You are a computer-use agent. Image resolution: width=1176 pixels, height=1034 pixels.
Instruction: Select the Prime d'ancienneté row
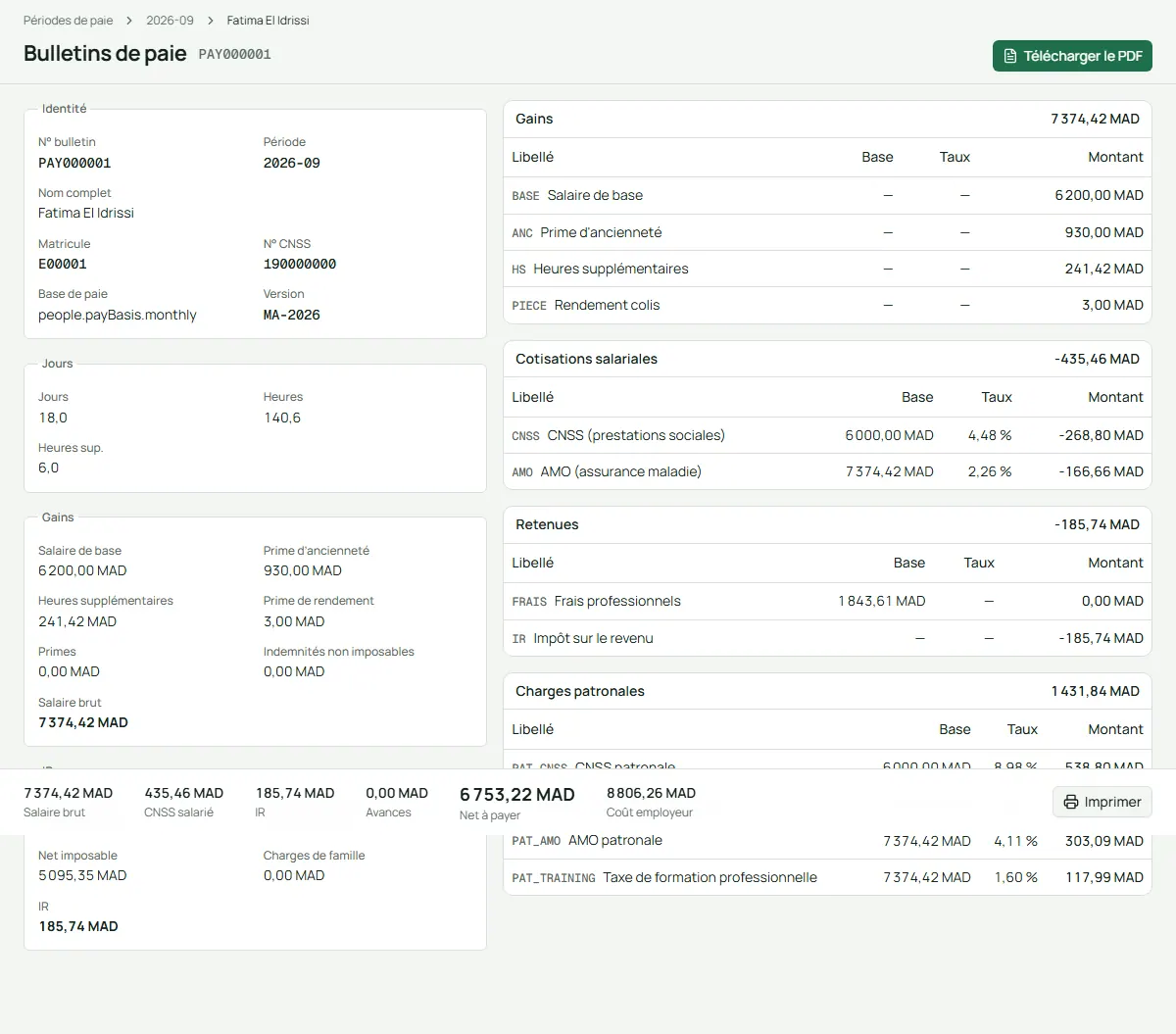pyautogui.click(x=827, y=232)
